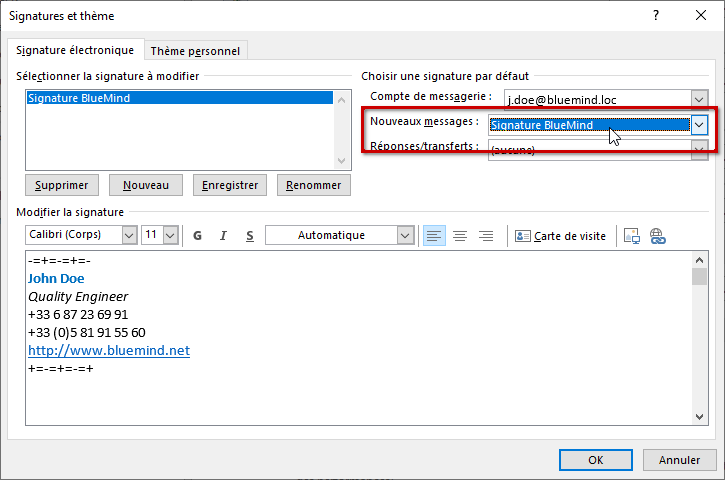Align signature text to the right

tap(486, 236)
